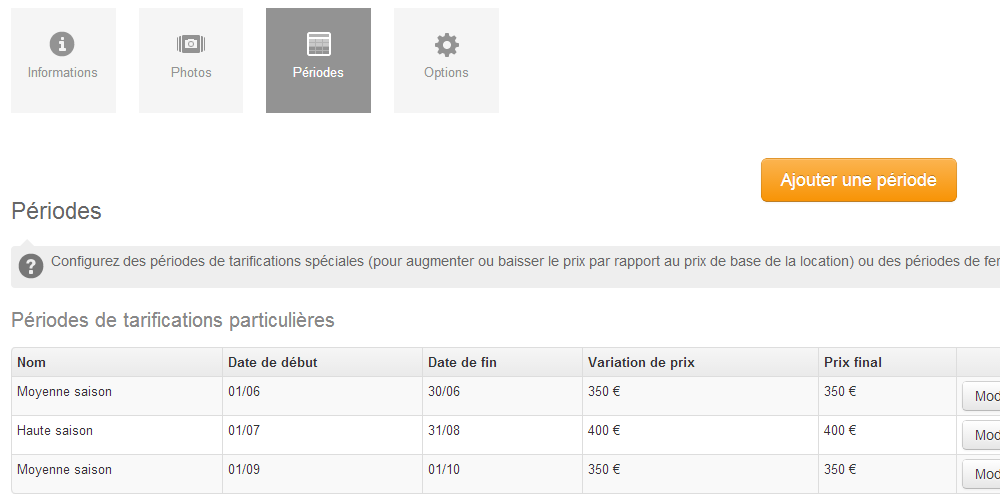Modify the Haute saison period
This screenshot has height=500, width=1000.
[981, 435]
